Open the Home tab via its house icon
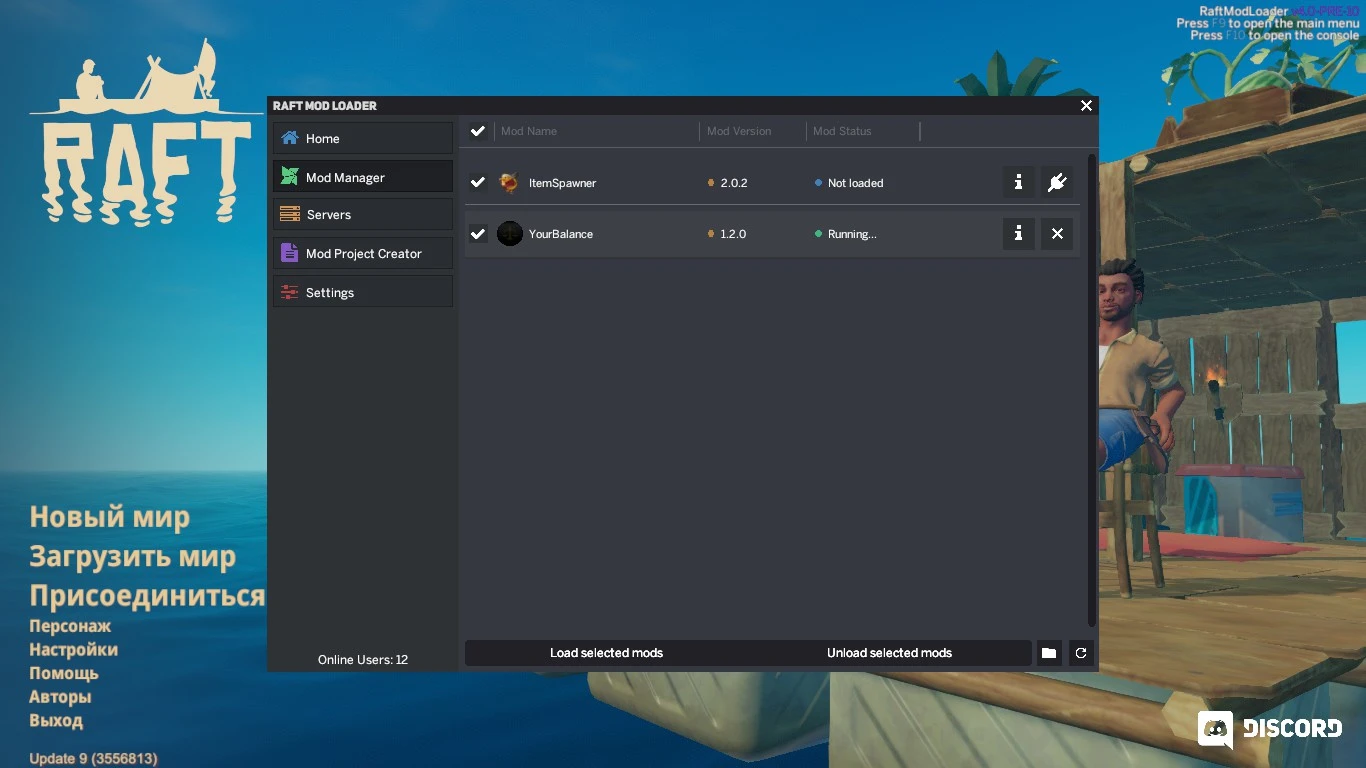Screen dimensions: 1366x768 [291, 138]
